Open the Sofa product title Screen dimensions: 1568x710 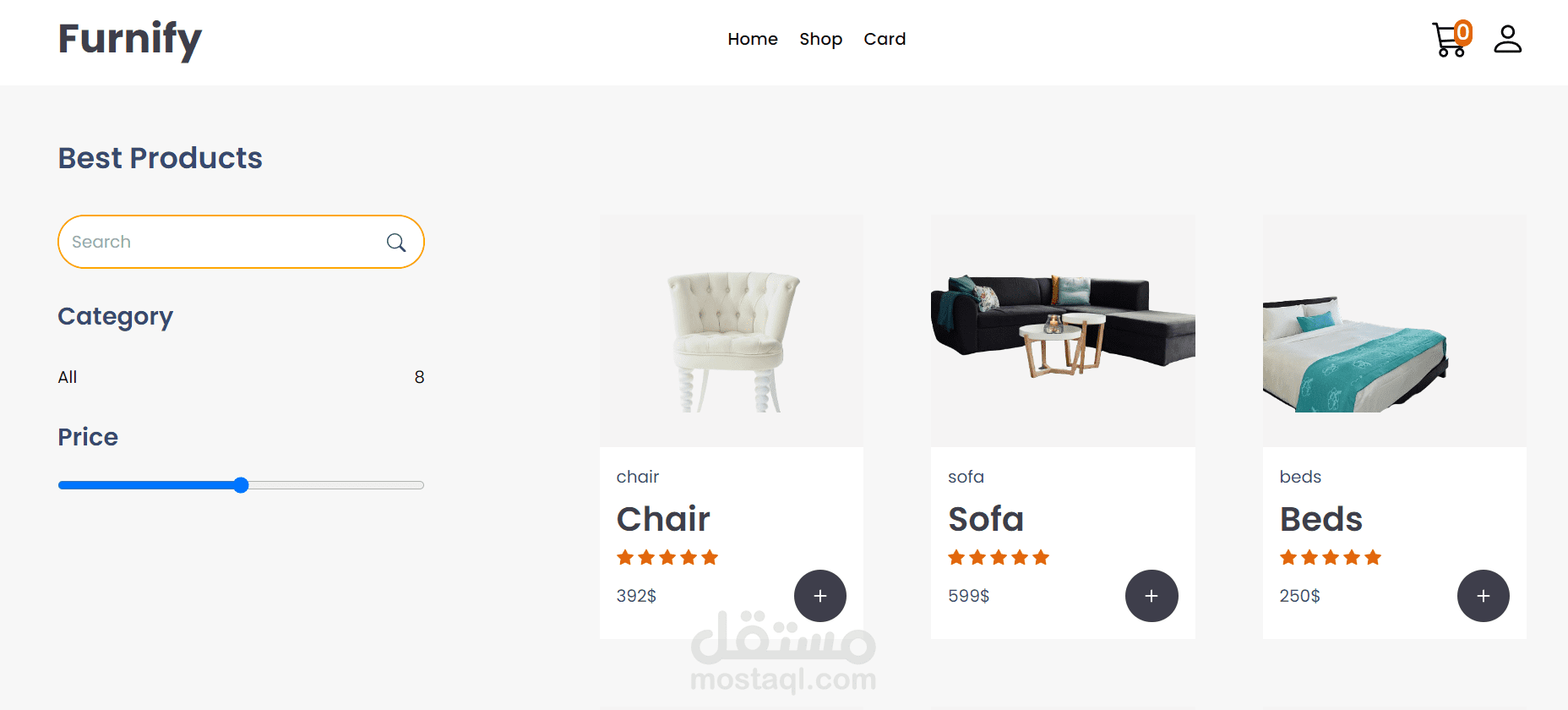click(986, 519)
